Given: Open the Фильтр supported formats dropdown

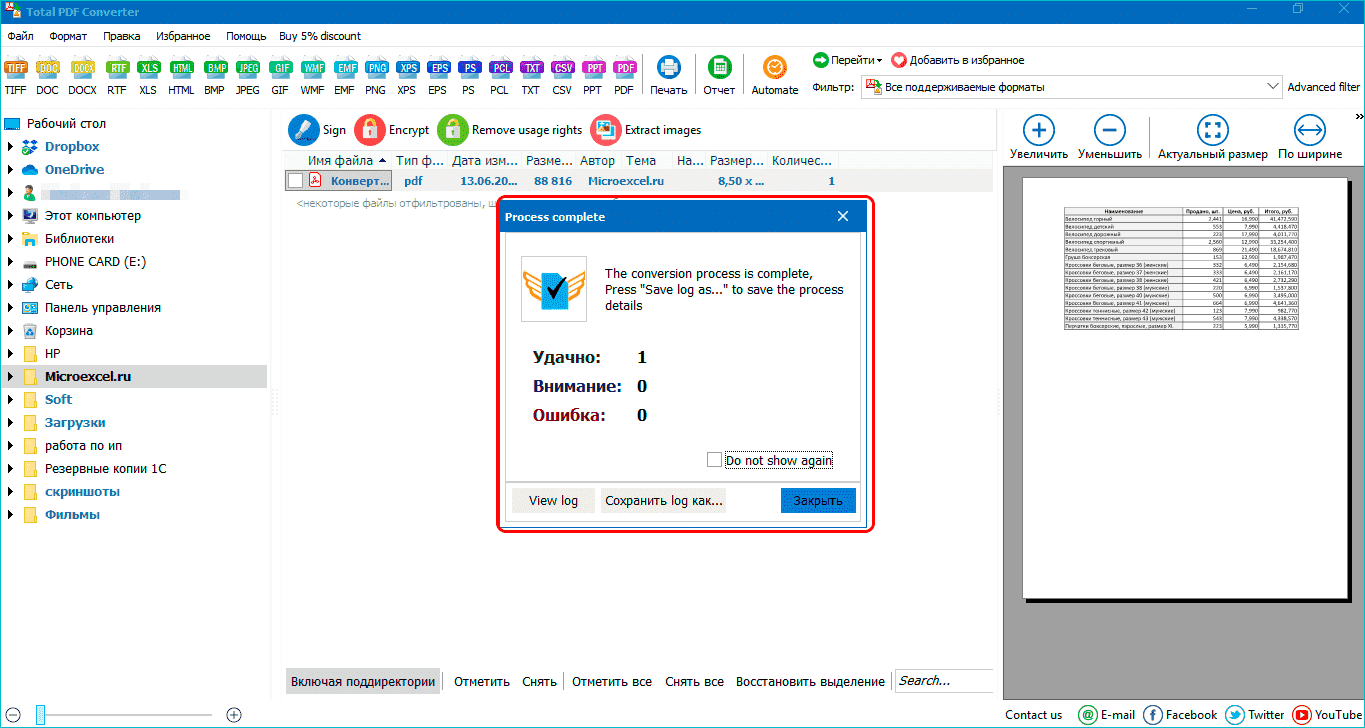Looking at the screenshot, I should tap(1071, 87).
